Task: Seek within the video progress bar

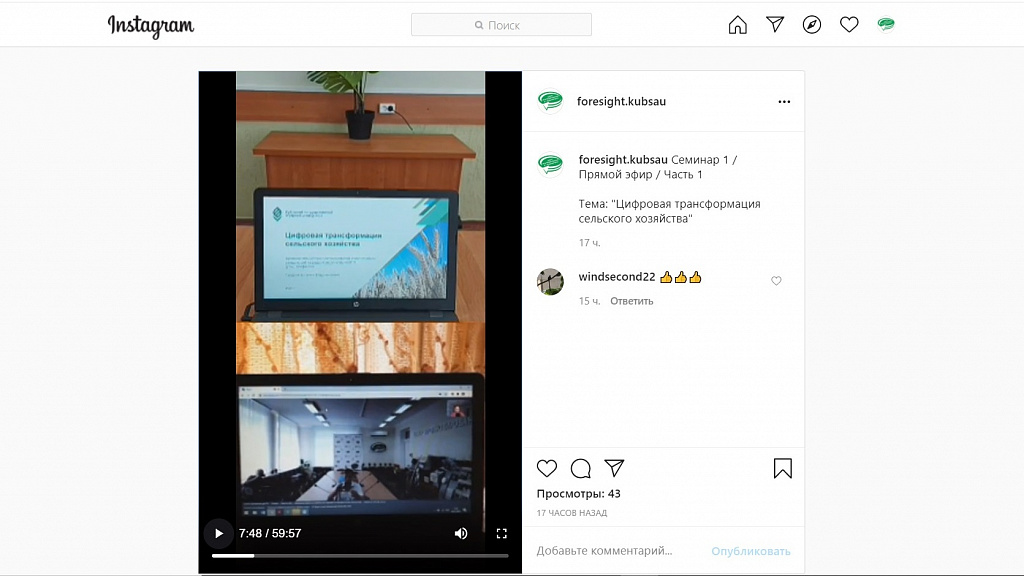Action: (360, 556)
